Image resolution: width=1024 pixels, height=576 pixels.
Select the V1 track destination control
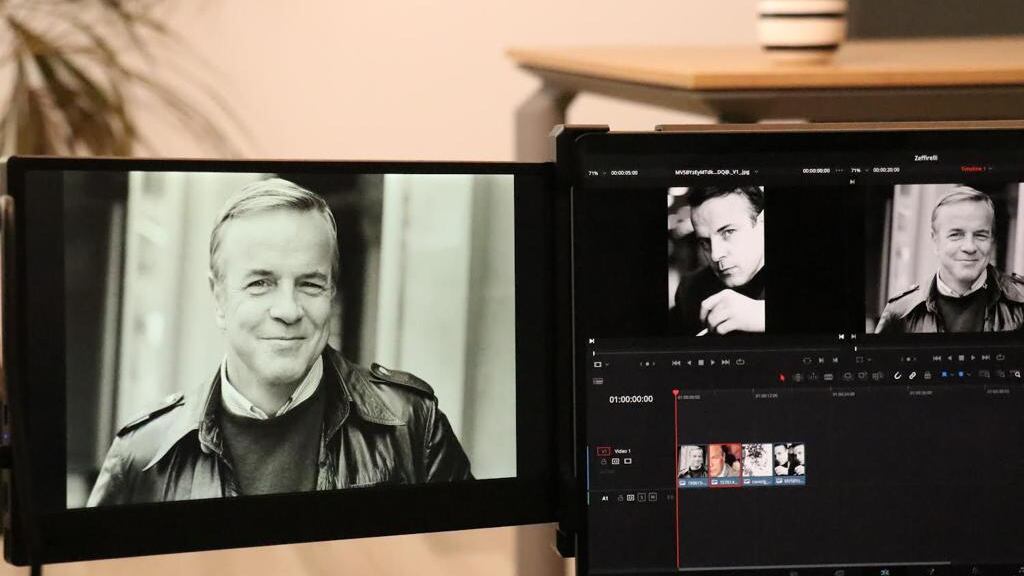pyautogui.click(x=603, y=451)
